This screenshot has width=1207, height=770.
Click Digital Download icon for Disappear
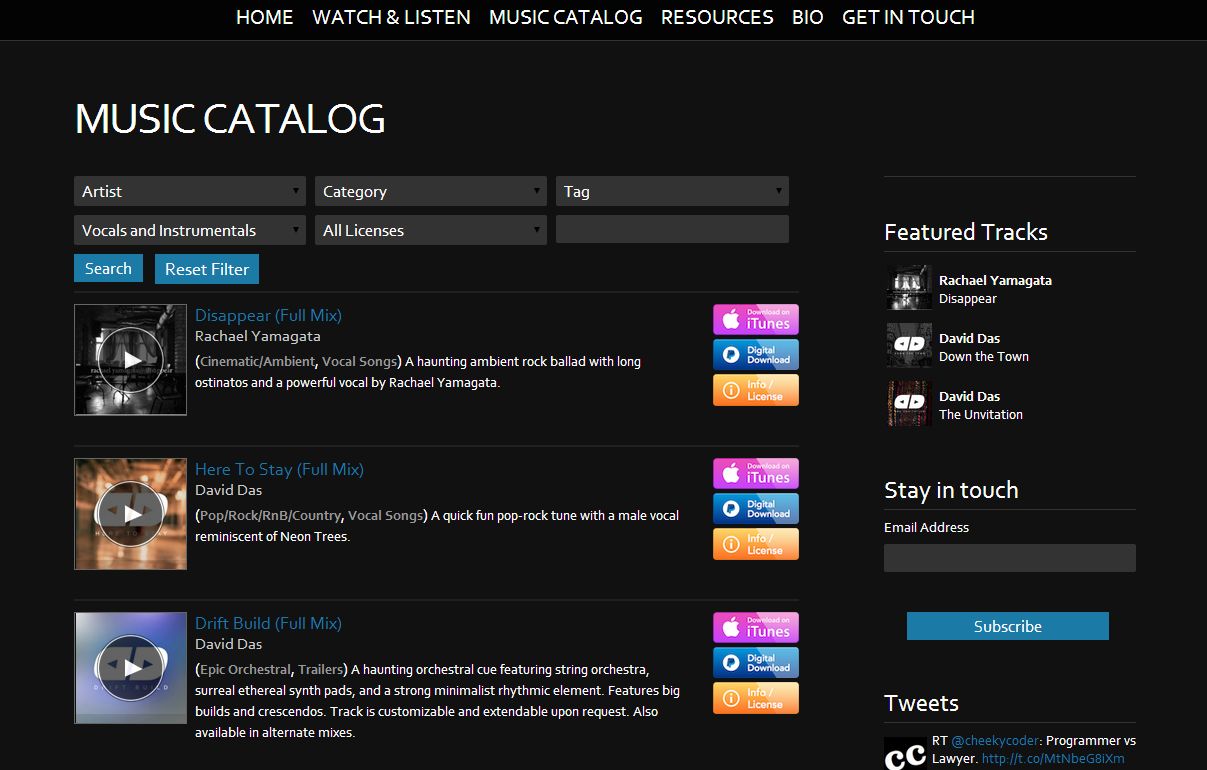(x=755, y=354)
